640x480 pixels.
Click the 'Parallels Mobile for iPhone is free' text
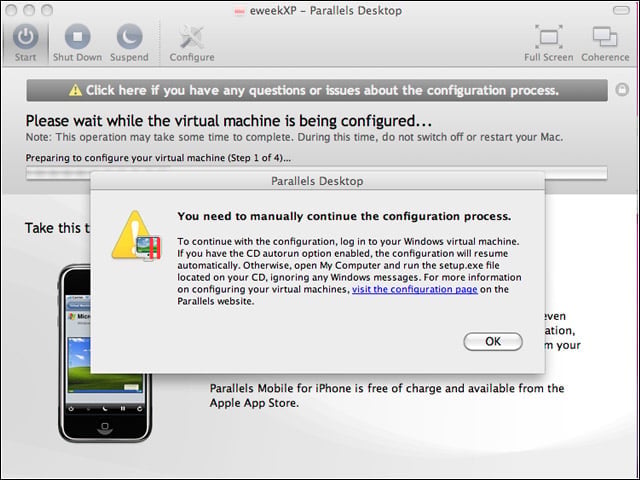pyautogui.click(x=387, y=395)
